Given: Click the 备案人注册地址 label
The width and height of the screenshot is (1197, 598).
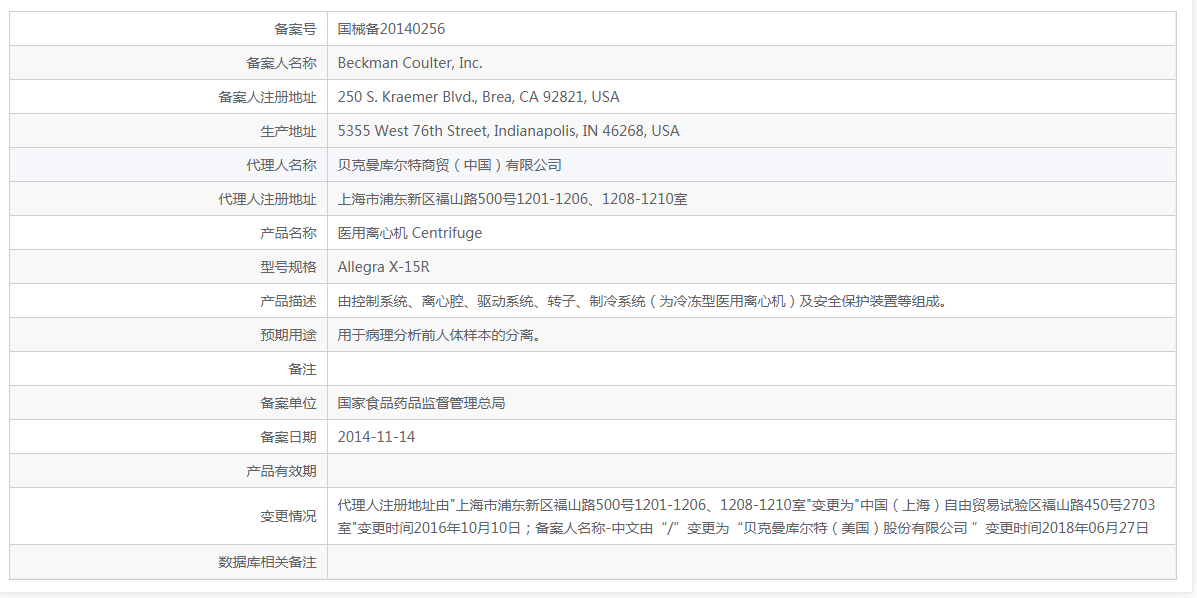Looking at the screenshot, I should tap(267, 97).
